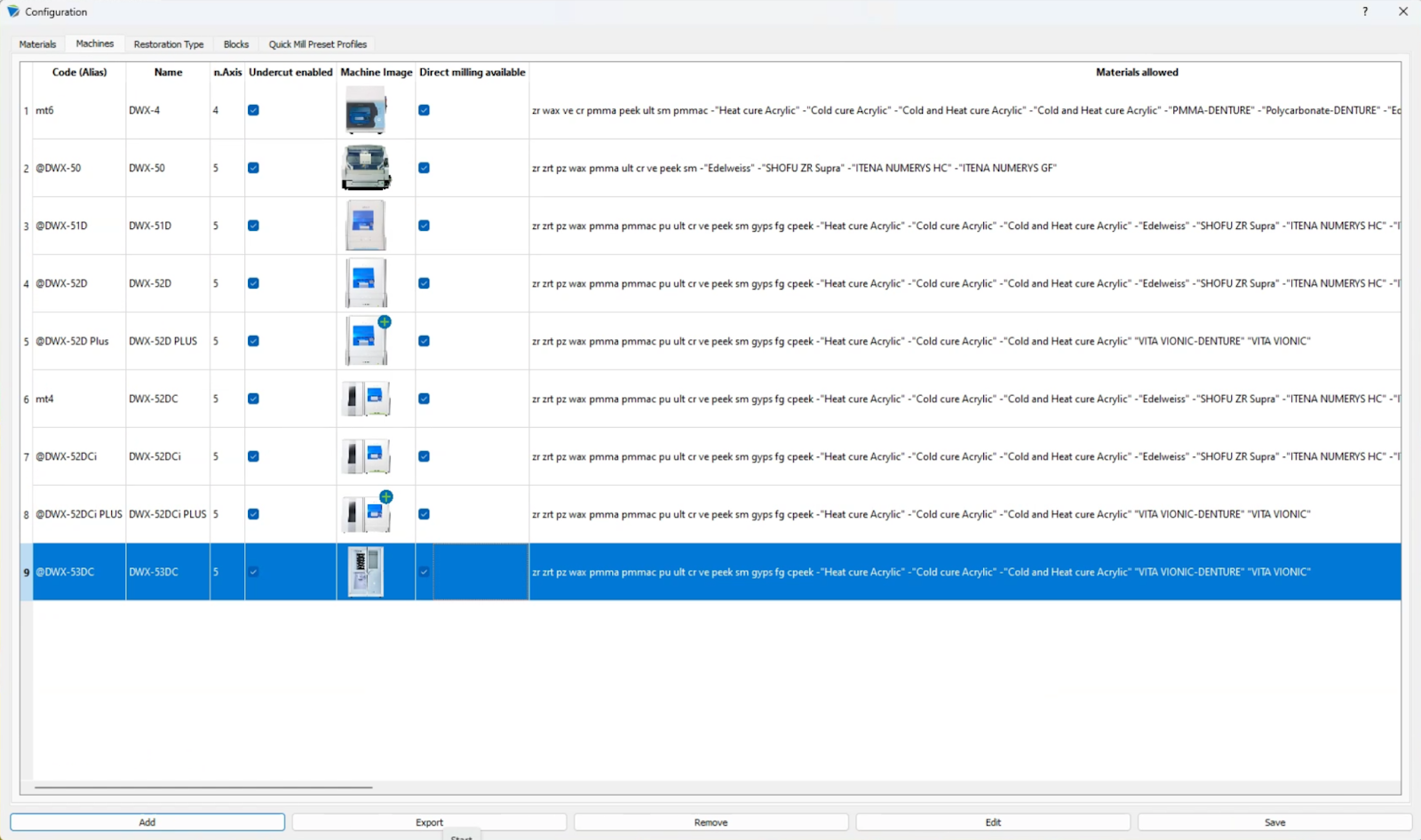Click the DWX-4 machine image thumbnail
Screen dimensions: 1421x840
(366, 111)
